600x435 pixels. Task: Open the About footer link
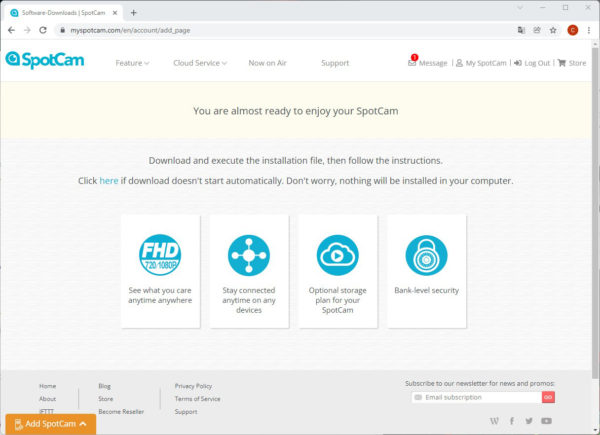(47, 399)
